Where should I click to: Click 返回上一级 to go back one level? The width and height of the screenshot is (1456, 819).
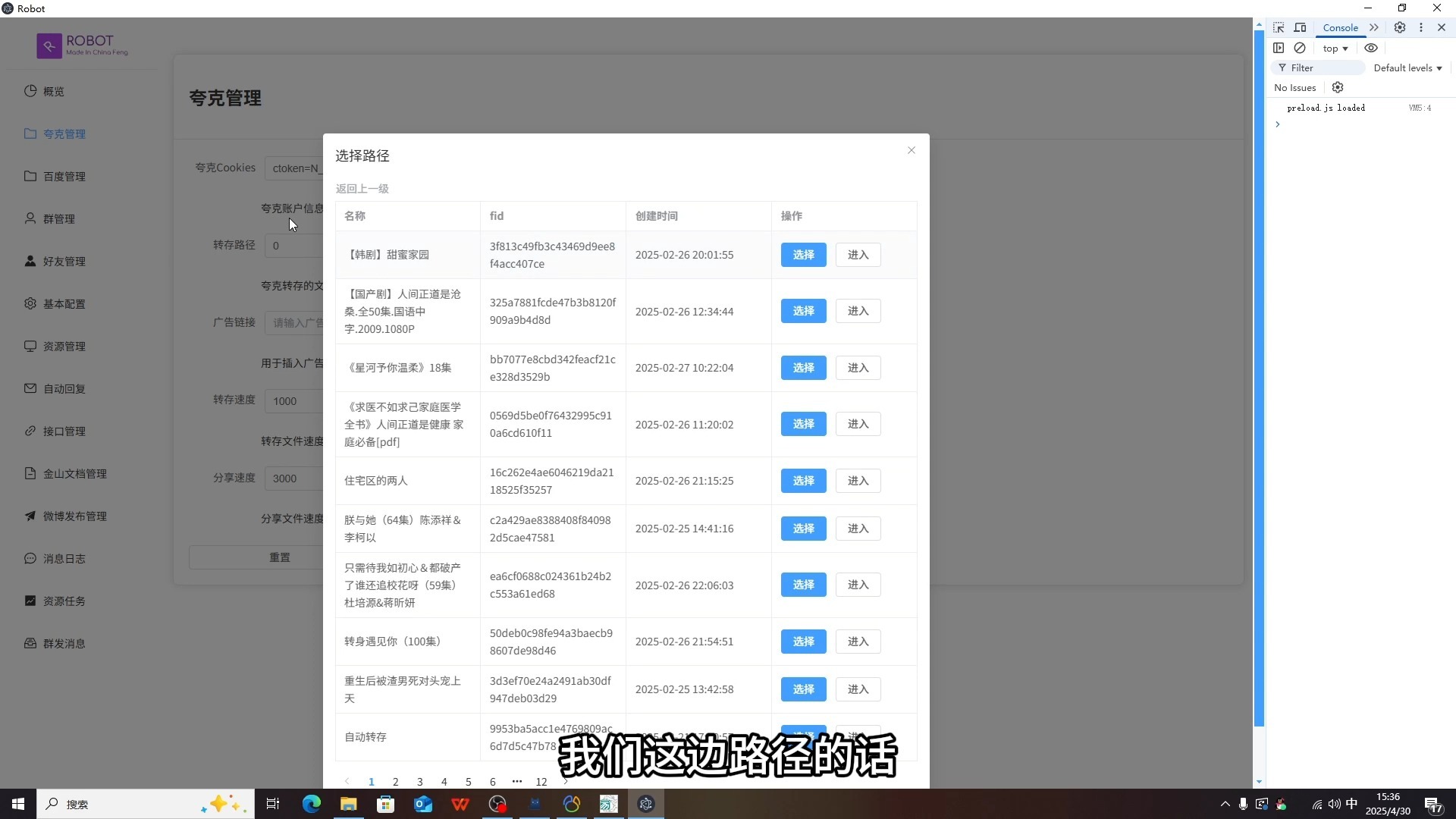tap(362, 188)
